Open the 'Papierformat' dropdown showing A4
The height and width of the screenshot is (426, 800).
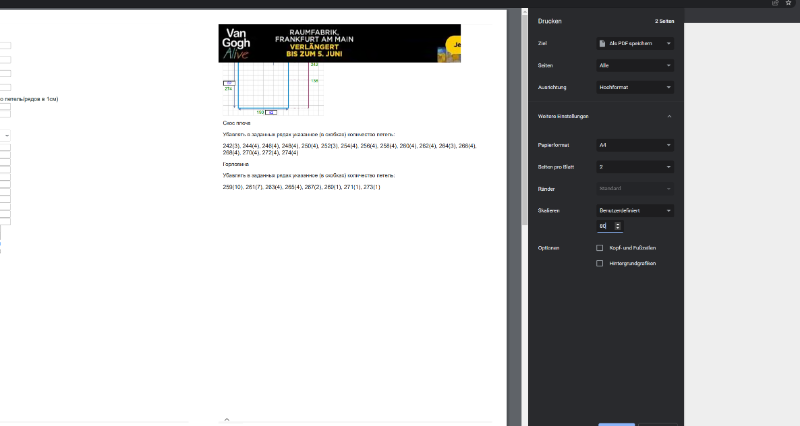tap(634, 145)
